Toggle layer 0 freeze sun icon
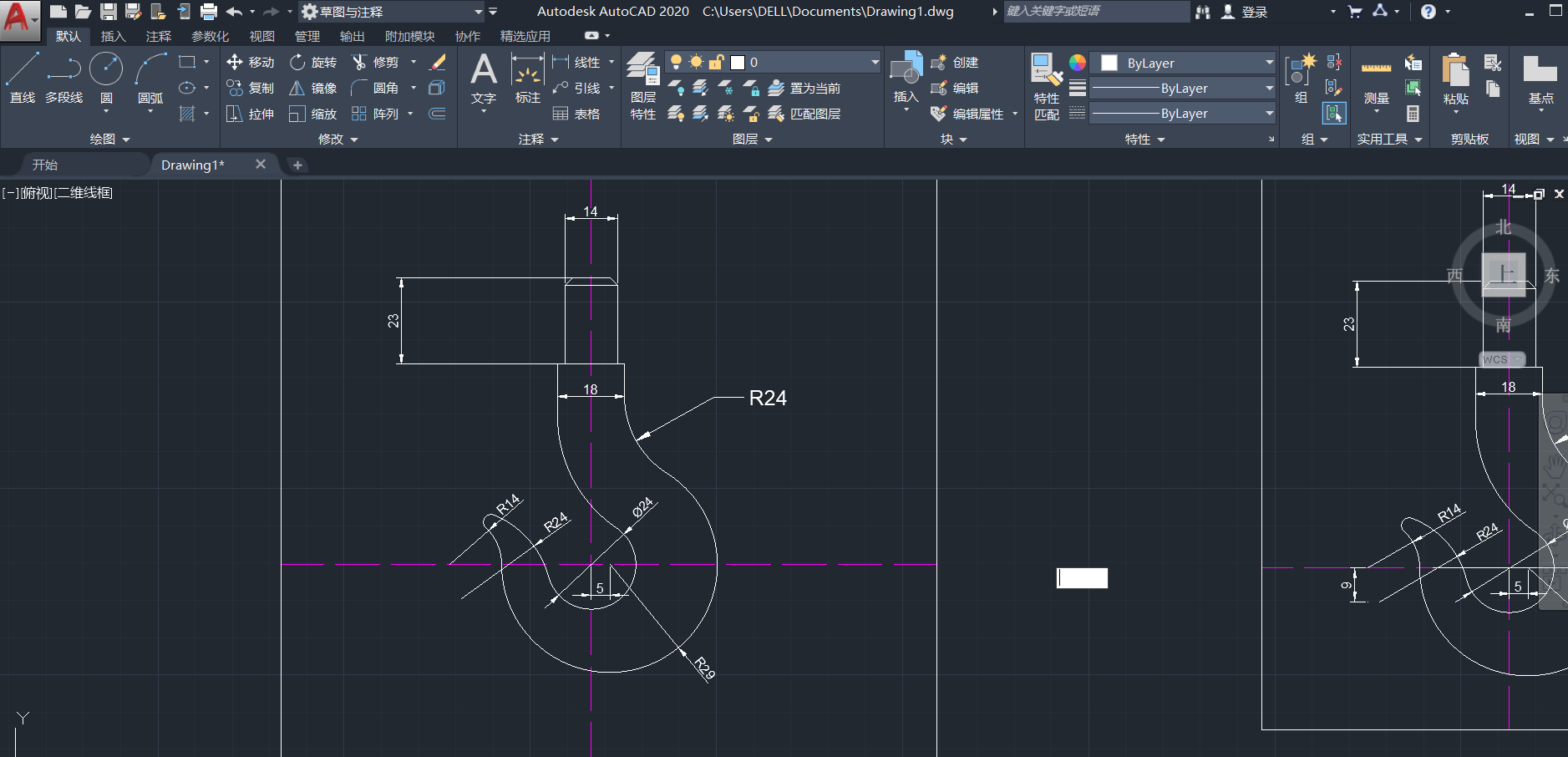 pos(696,62)
